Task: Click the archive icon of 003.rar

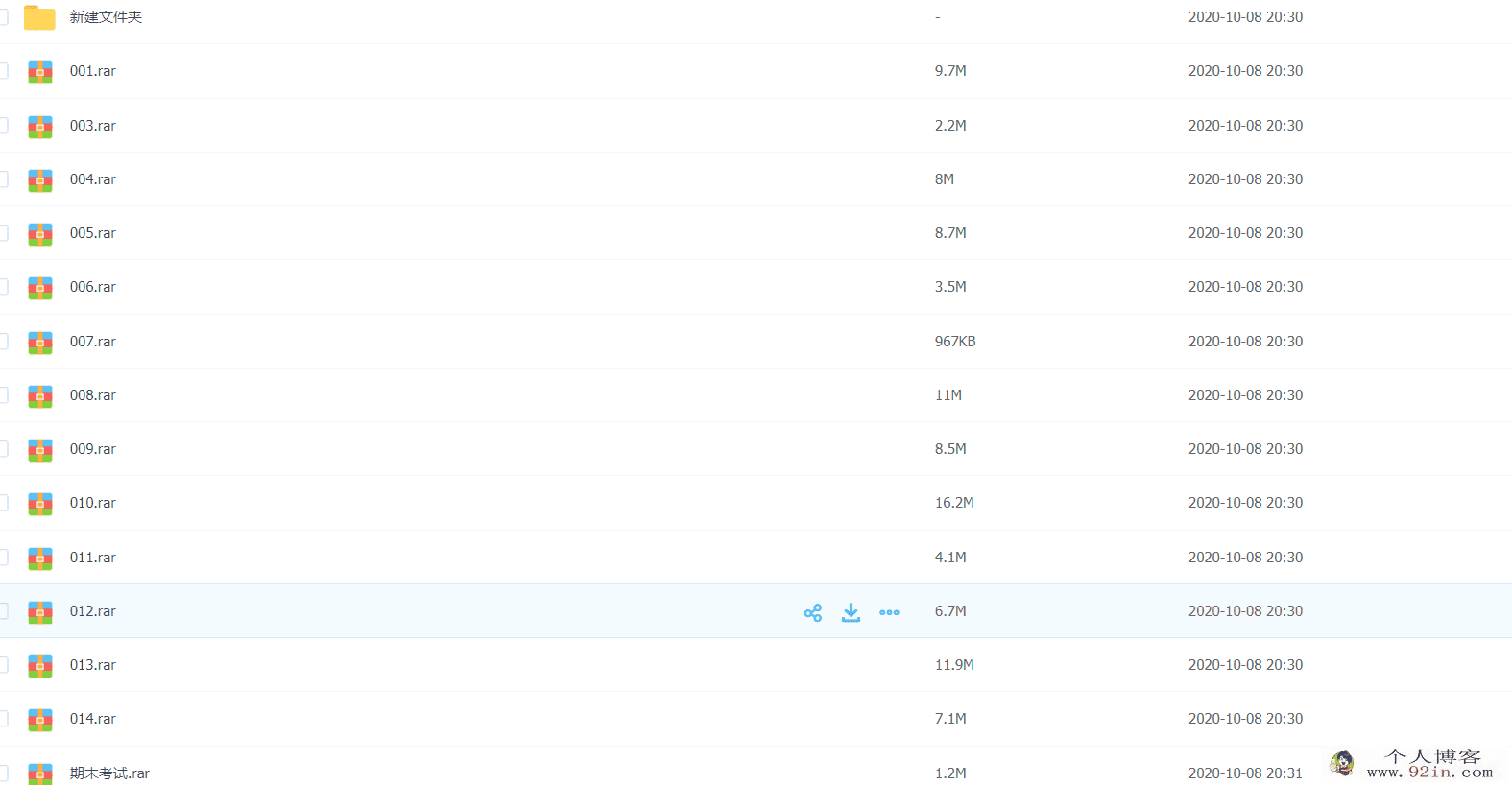Action: (40, 127)
